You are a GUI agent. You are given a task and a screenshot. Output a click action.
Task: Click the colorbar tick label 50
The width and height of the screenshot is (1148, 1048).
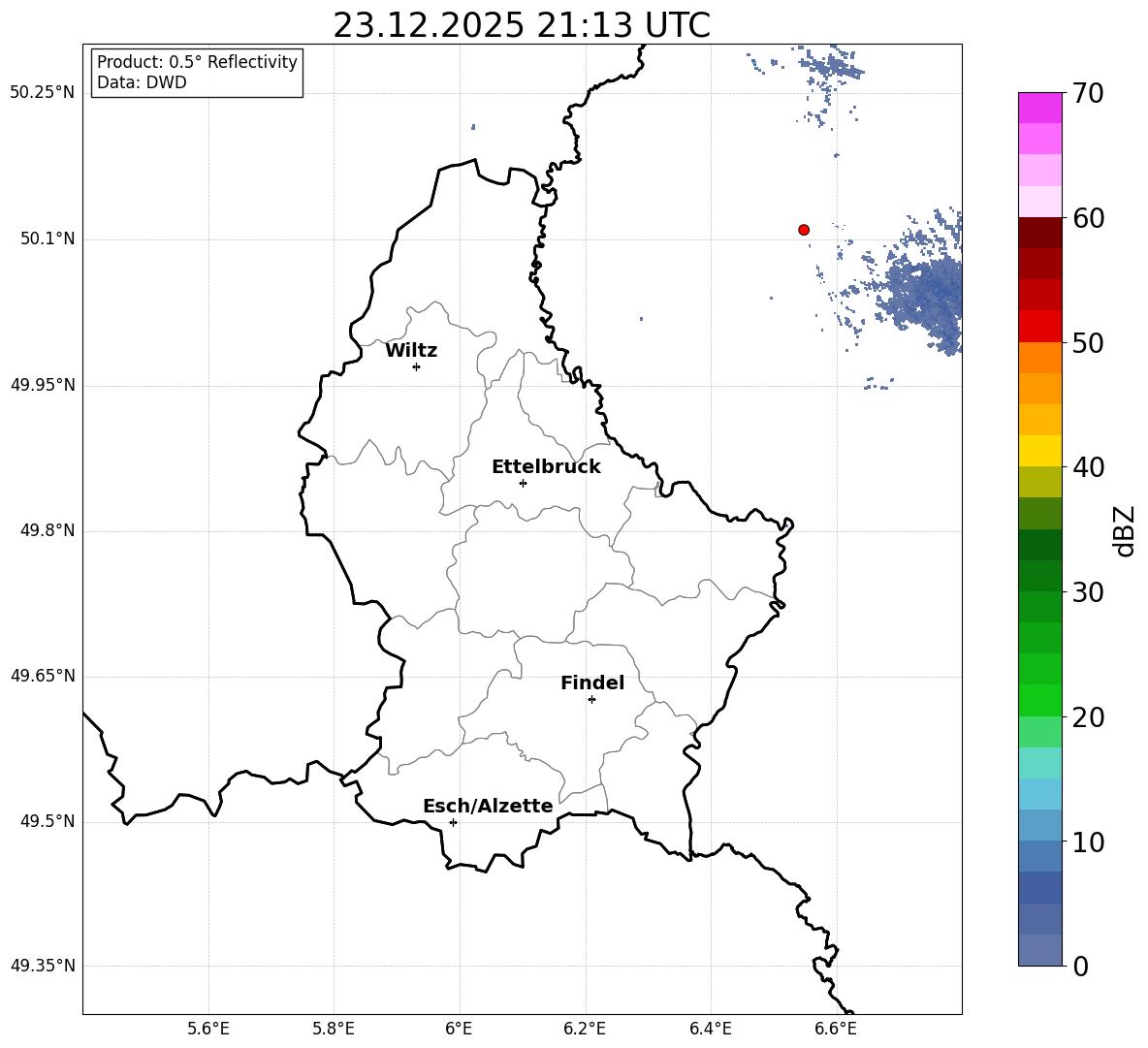coord(1088,342)
